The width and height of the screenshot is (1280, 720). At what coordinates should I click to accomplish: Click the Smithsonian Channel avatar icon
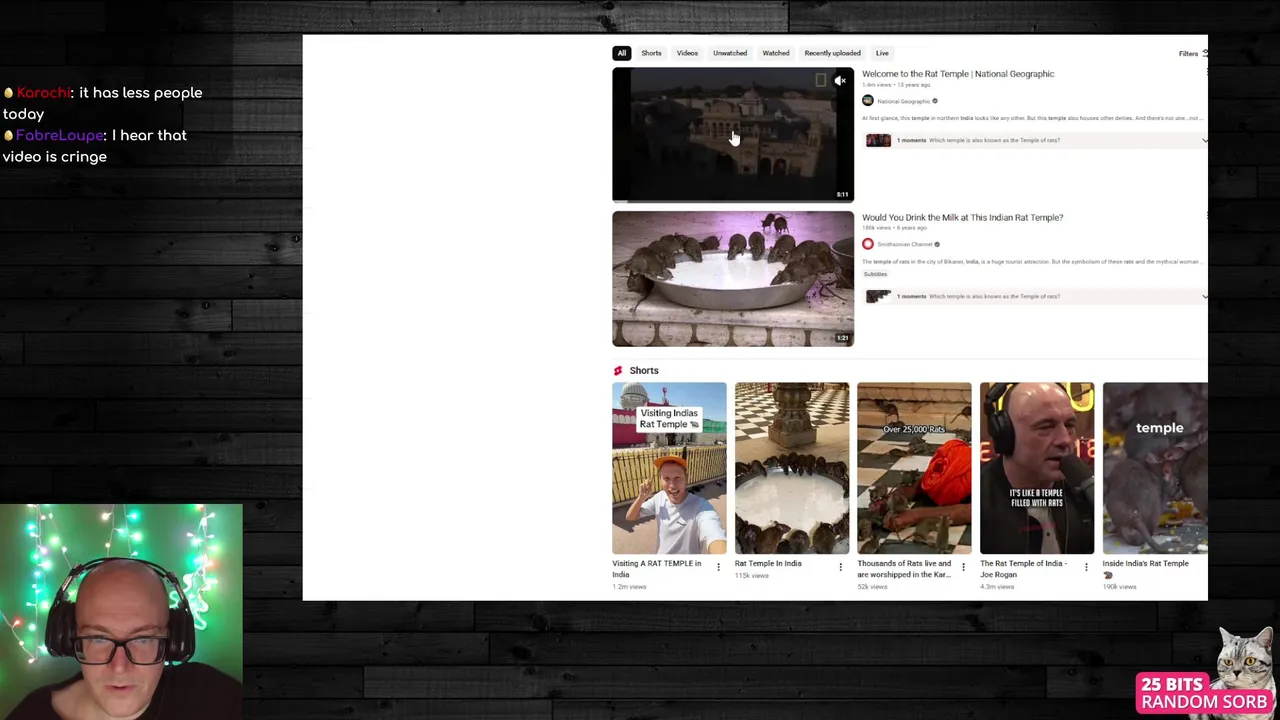point(868,244)
